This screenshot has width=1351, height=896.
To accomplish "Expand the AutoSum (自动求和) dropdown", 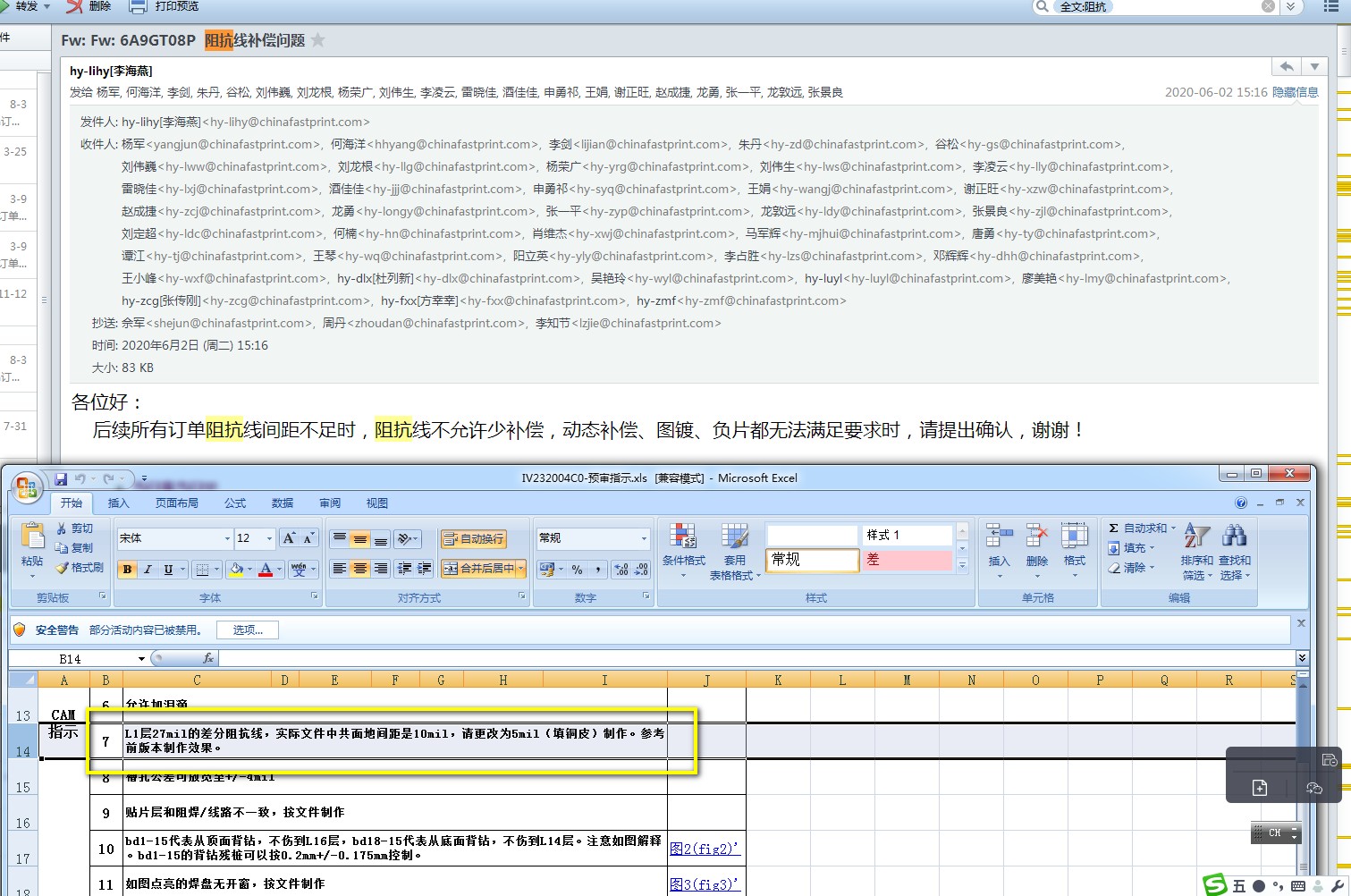I will 1173,528.
